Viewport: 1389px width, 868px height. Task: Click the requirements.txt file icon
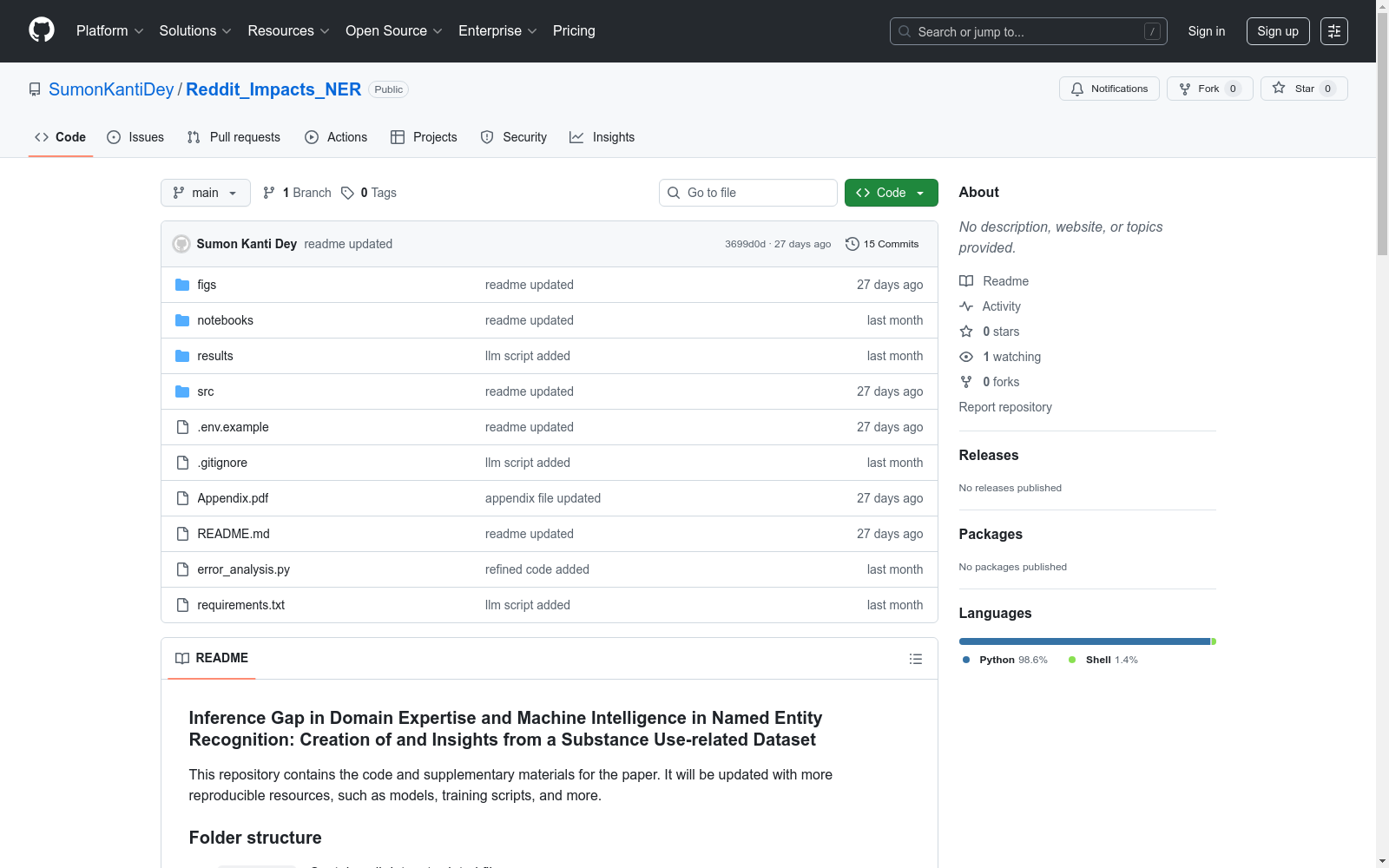(x=182, y=605)
